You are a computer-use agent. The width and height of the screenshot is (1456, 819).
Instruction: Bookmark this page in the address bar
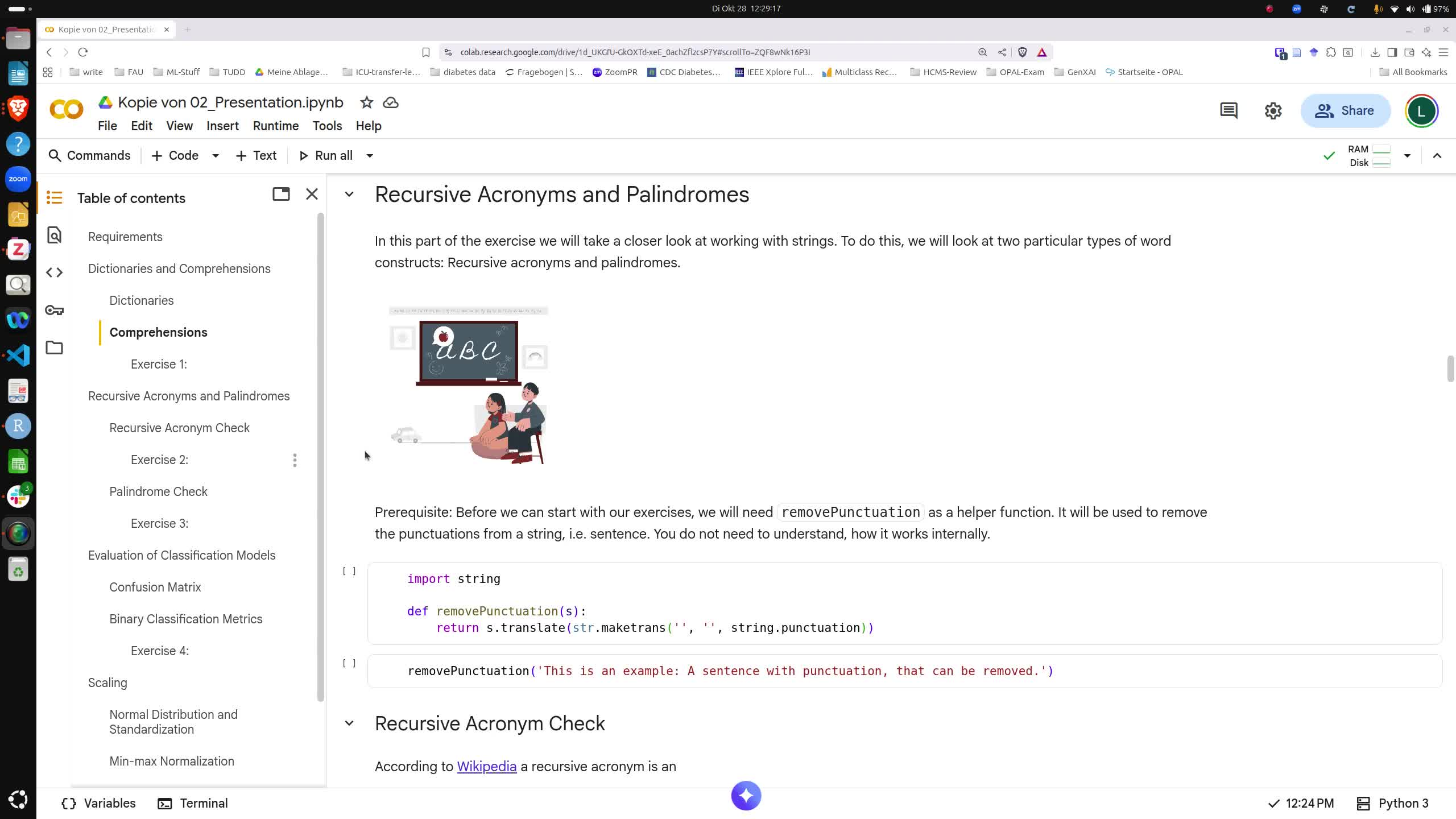[425, 52]
